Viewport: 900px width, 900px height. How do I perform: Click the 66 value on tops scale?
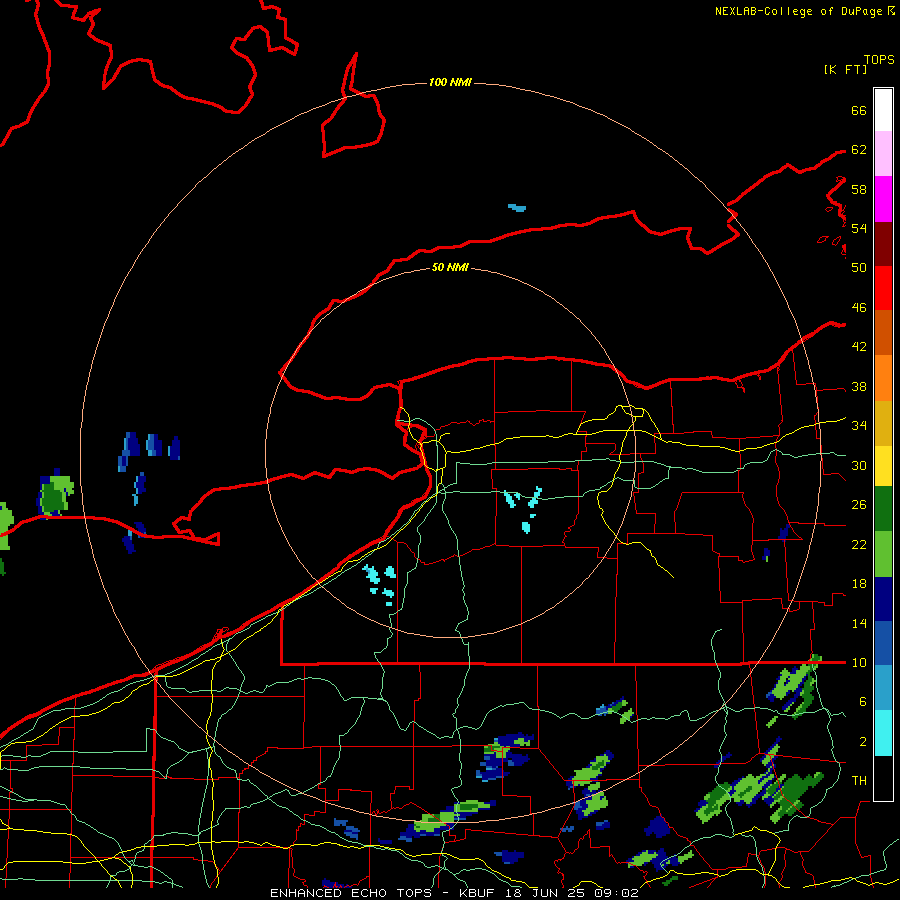[x=859, y=110]
